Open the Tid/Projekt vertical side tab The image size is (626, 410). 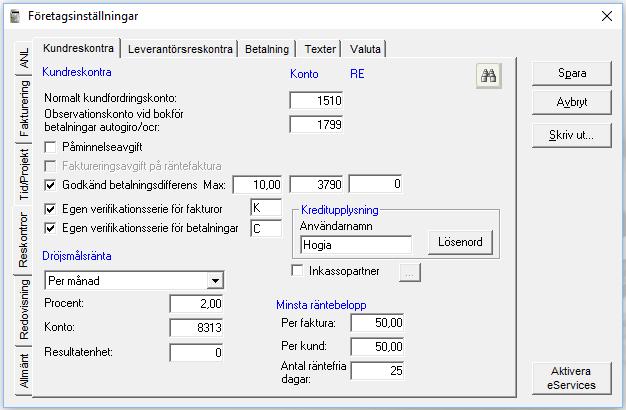(x=24, y=174)
